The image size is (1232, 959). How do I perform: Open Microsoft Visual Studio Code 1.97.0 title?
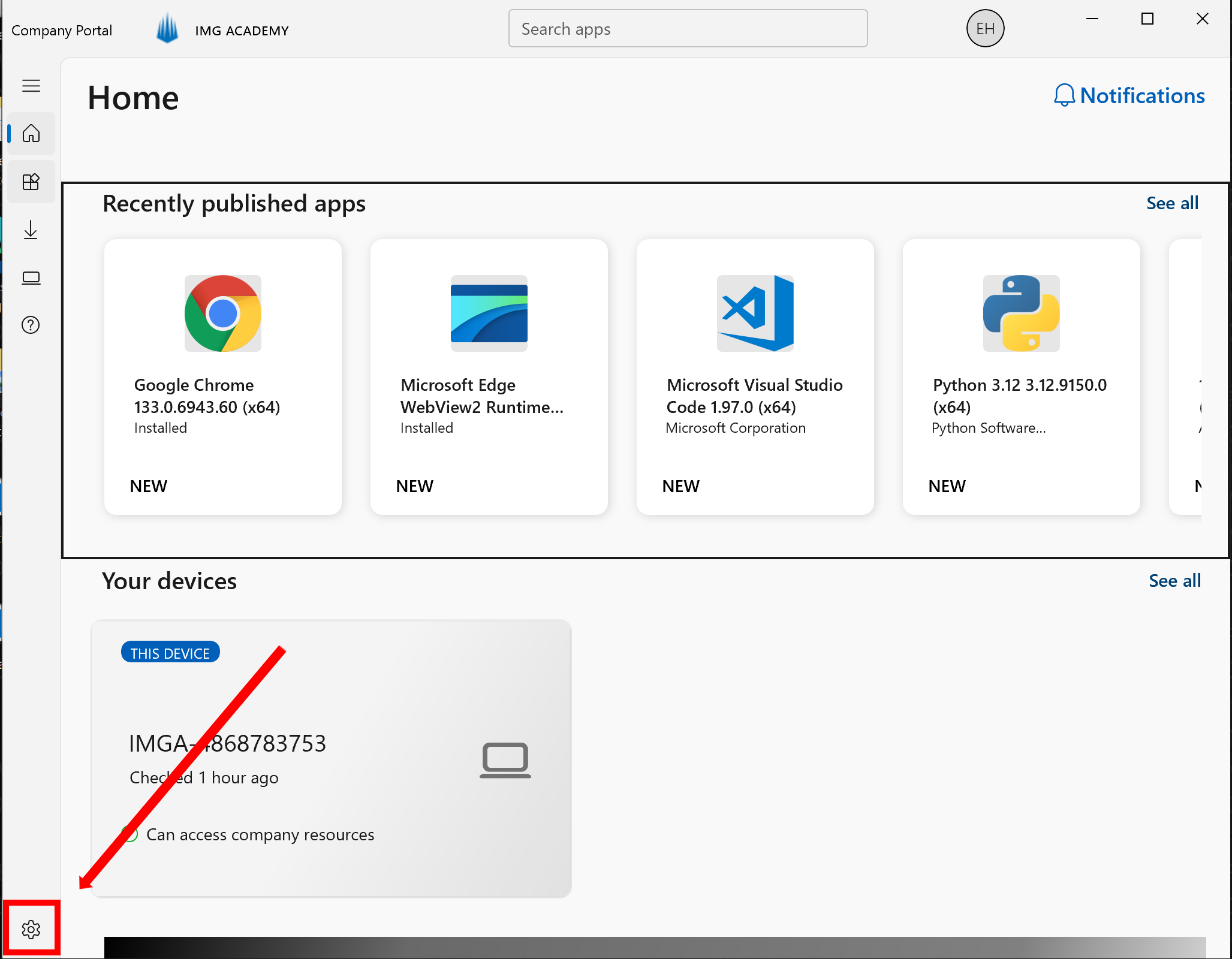click(754, 396)
